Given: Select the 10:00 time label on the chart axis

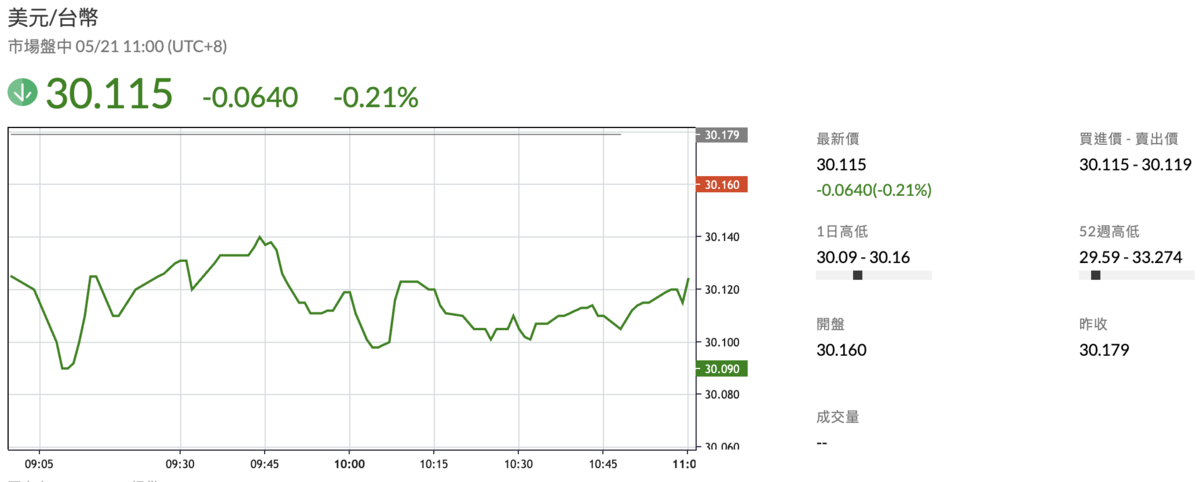Looking at the screenshot, I should tap(349, 464).
